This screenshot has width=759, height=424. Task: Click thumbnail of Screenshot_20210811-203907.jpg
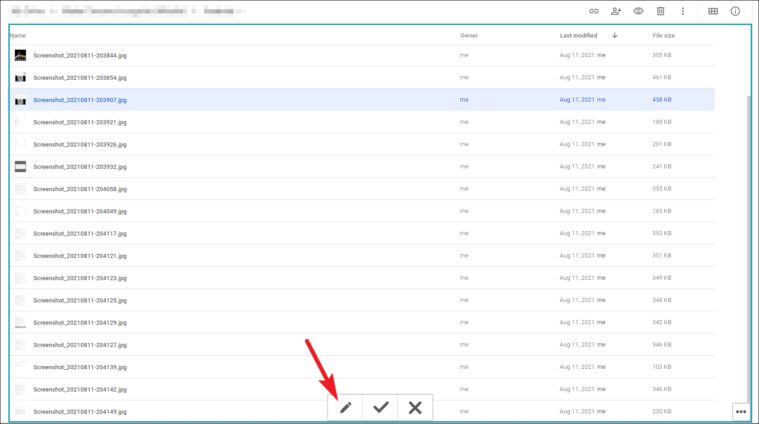coord(20,100)
